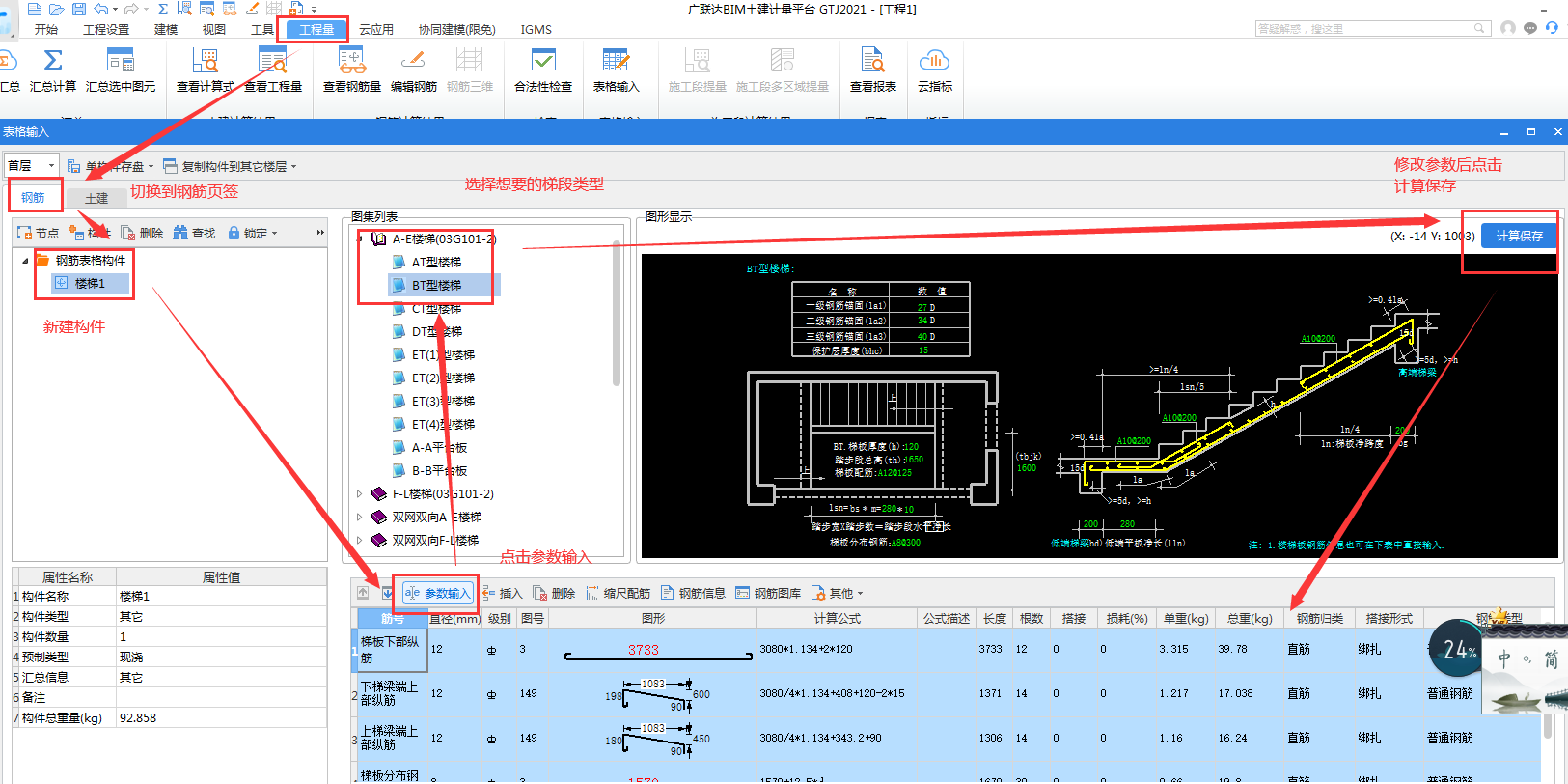Open 查看计算式 tool
The image size is (1568, 784).
[205, 70]
